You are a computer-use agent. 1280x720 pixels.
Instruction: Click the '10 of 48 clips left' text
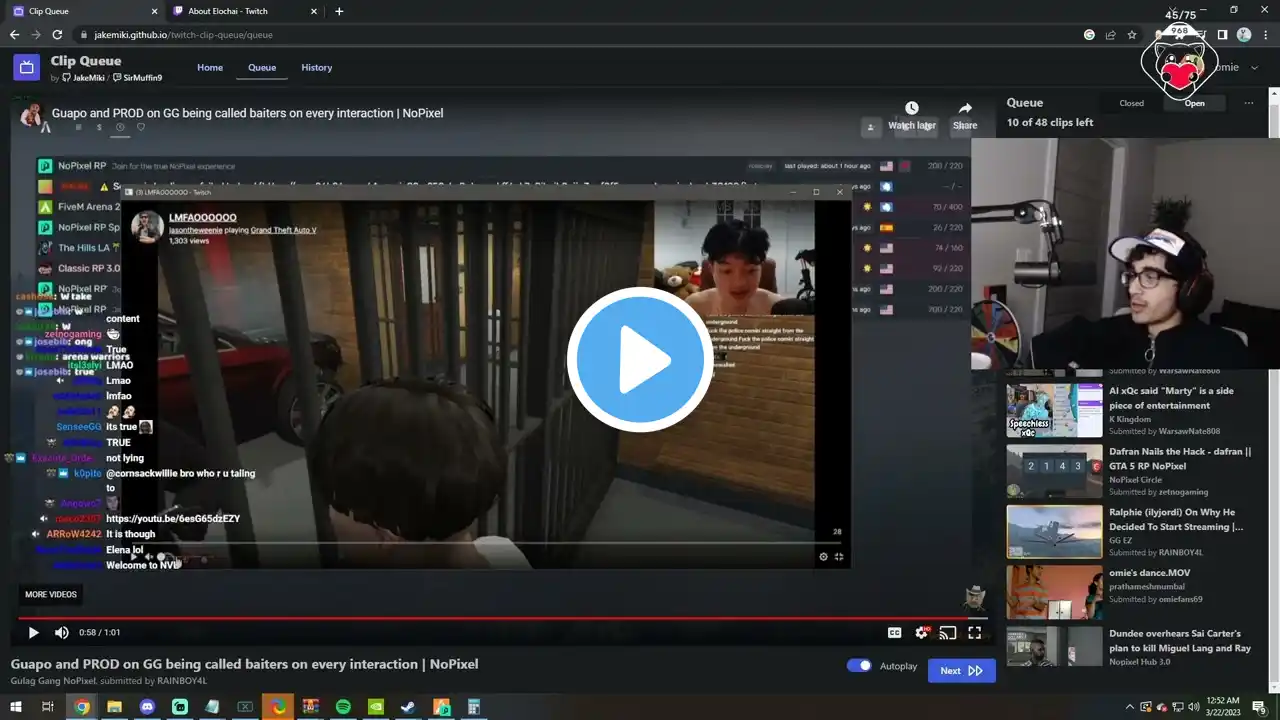(1050, 123)
